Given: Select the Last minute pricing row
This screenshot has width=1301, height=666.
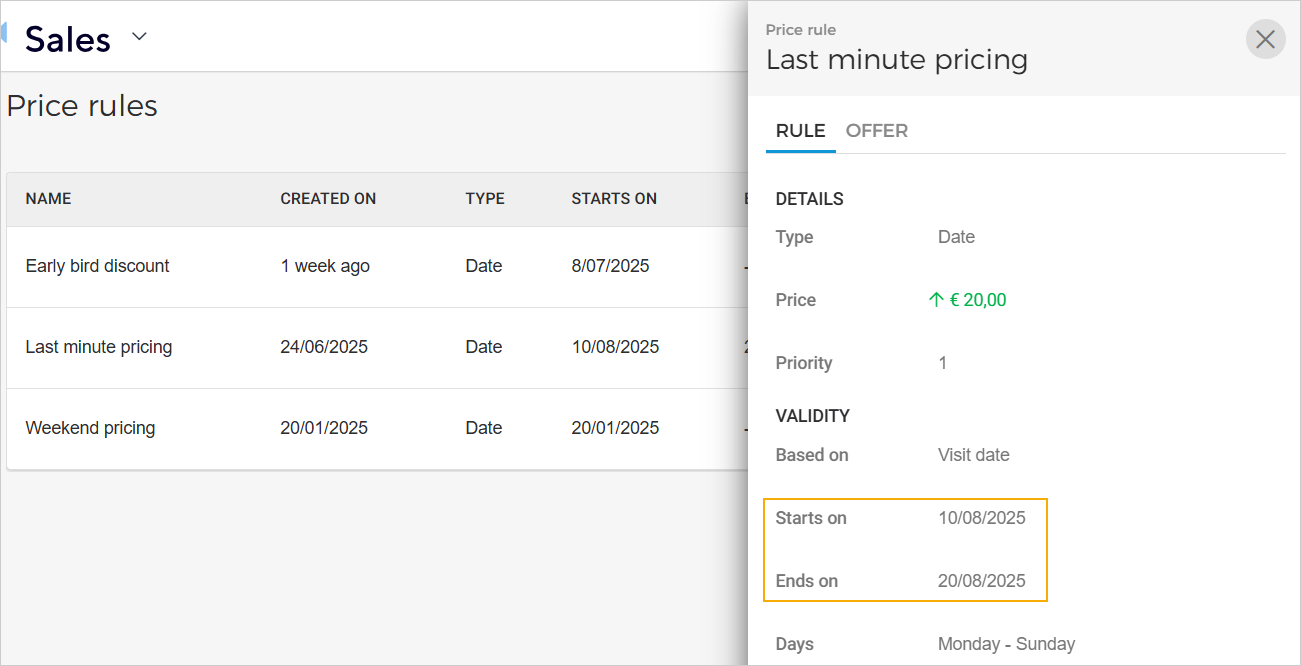Looking at the screenshot, I should (x=99, y=347).
